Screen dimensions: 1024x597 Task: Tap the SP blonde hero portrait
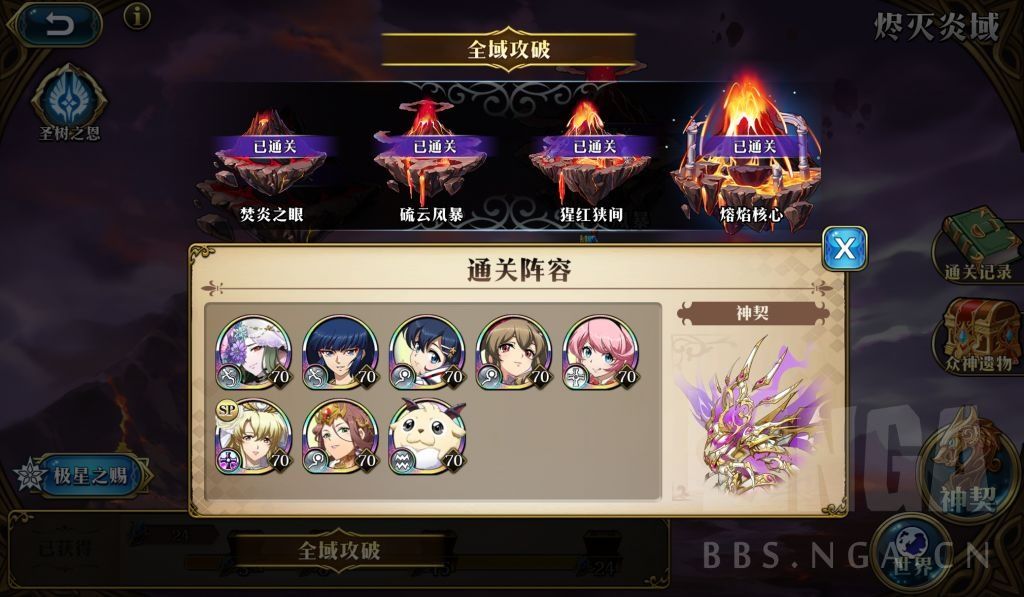coord(253,436)
